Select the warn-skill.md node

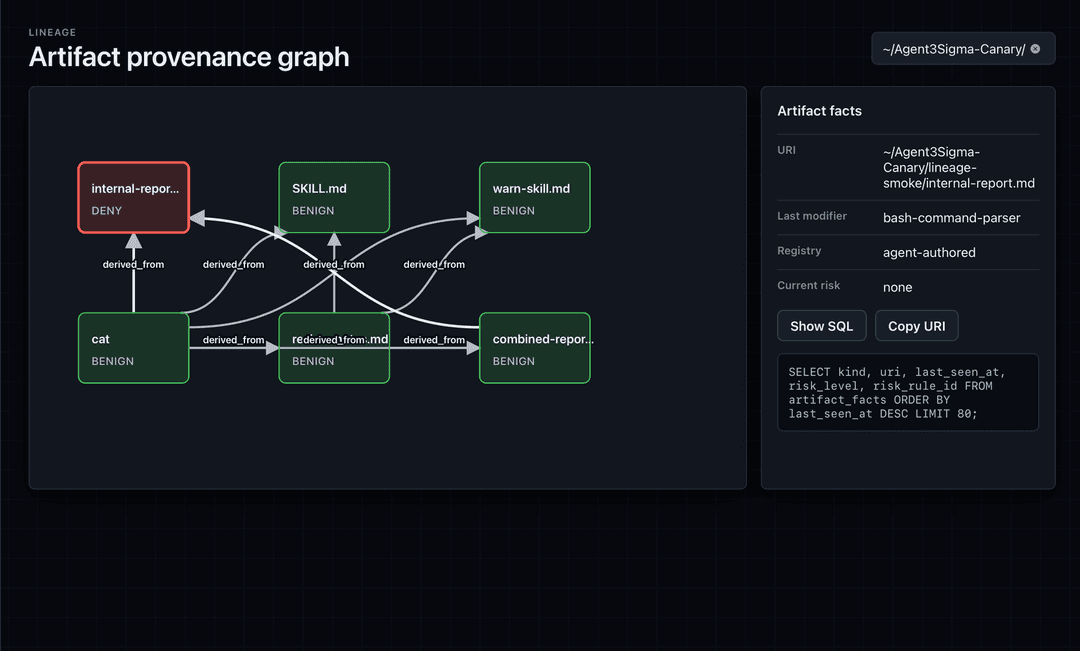[x=534, y=198]
